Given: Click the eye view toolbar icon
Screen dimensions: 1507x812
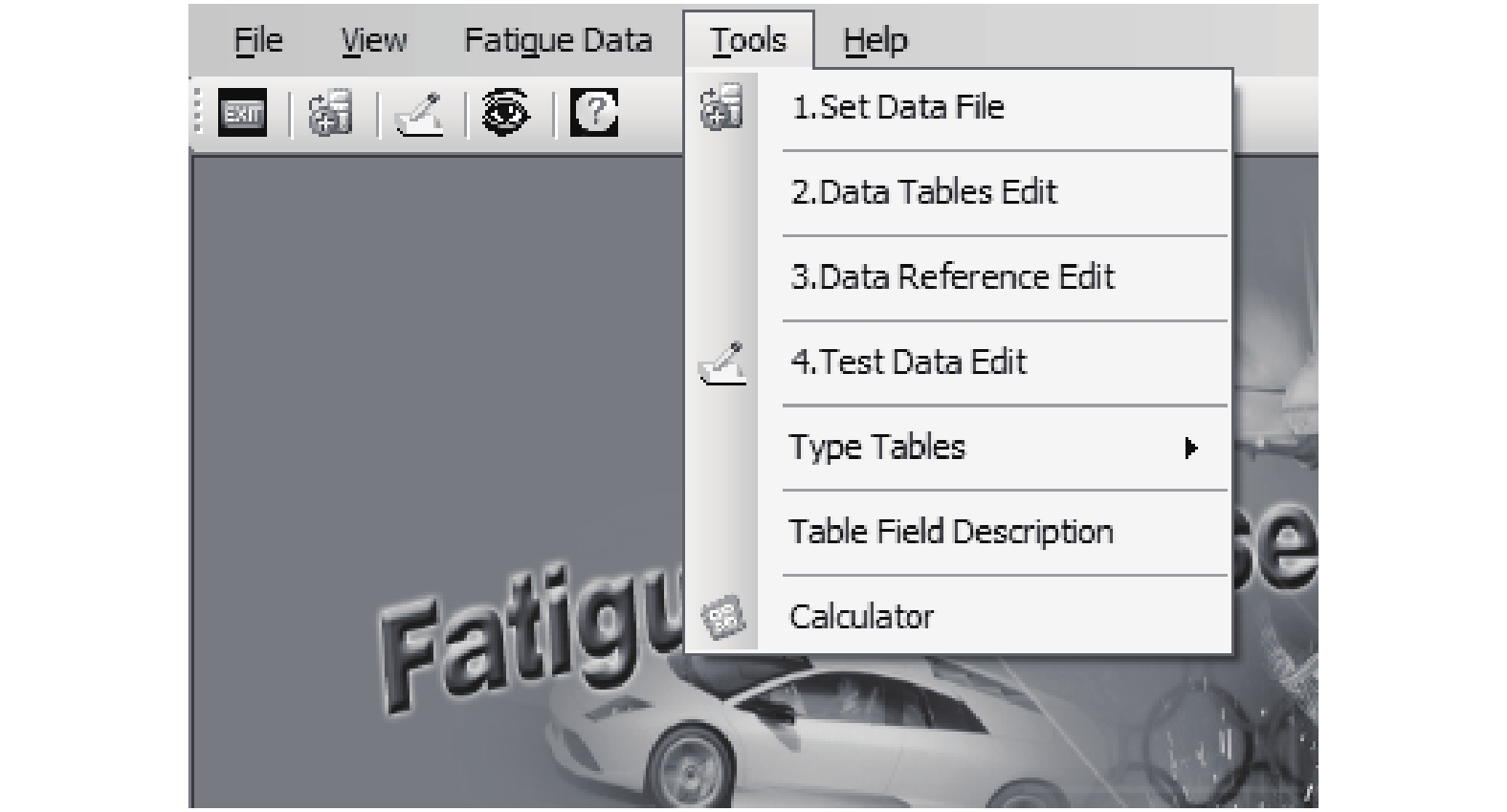Looking at the screenshot, I should pyautogui.click(x=505, y=113).
